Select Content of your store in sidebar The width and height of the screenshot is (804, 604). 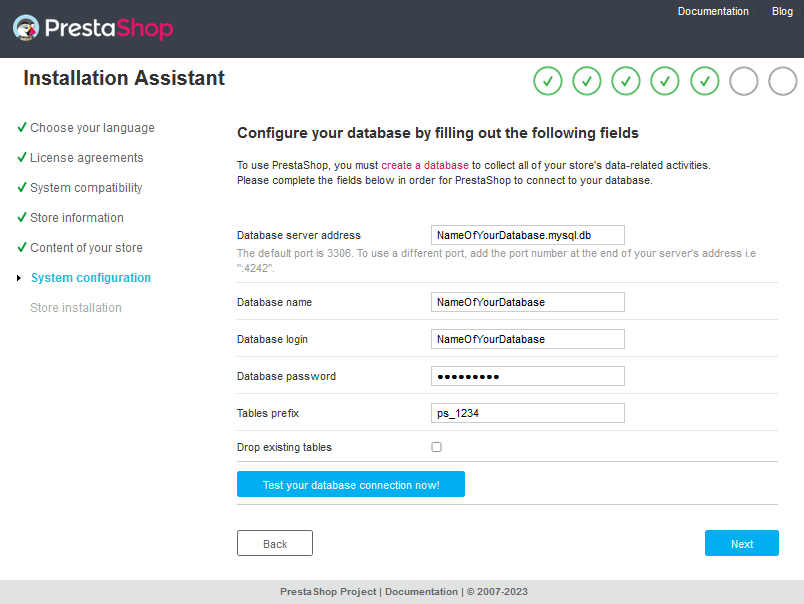87,247
